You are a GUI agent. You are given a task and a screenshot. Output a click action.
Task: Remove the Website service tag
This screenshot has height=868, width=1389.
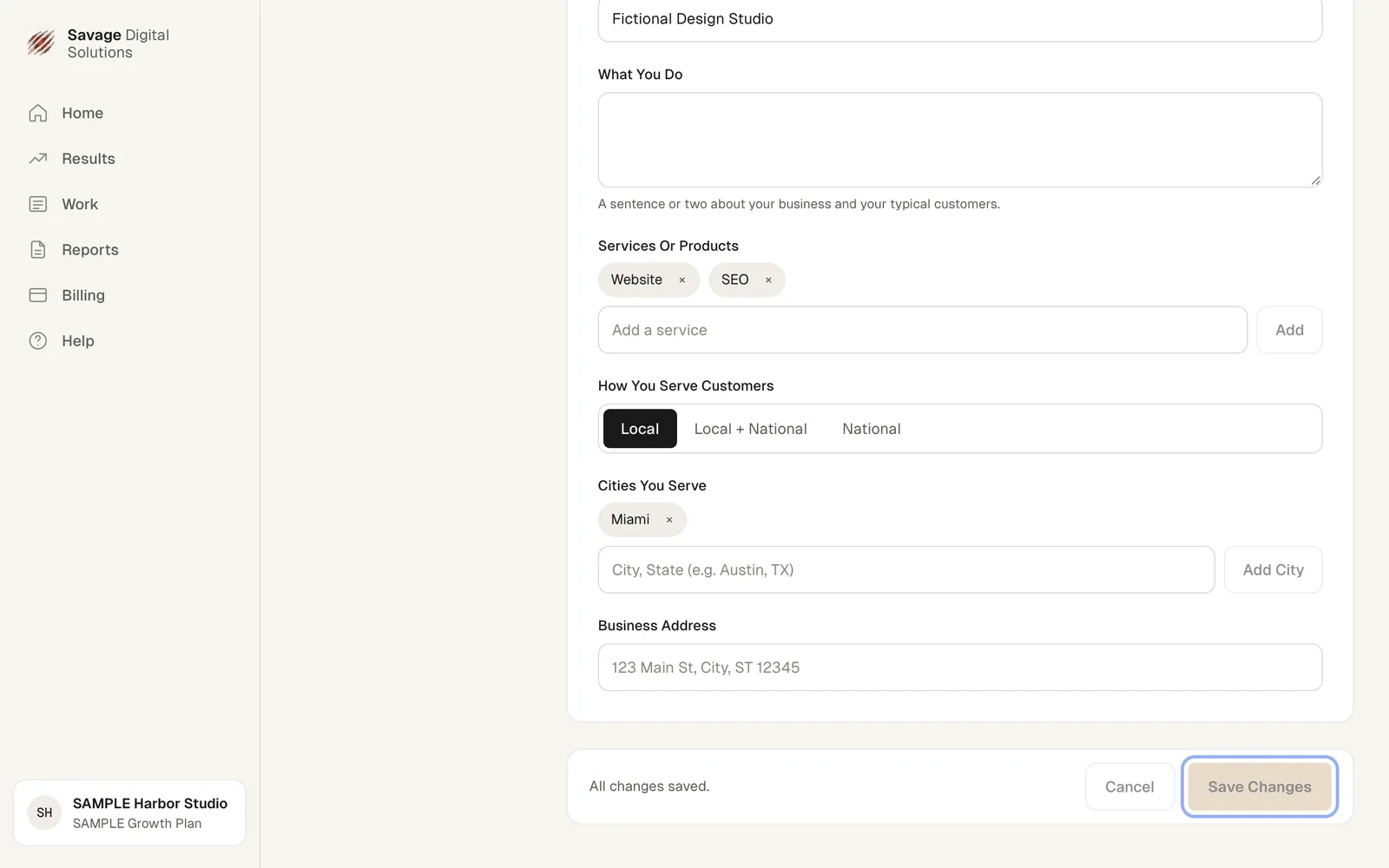tap(682, 280)
